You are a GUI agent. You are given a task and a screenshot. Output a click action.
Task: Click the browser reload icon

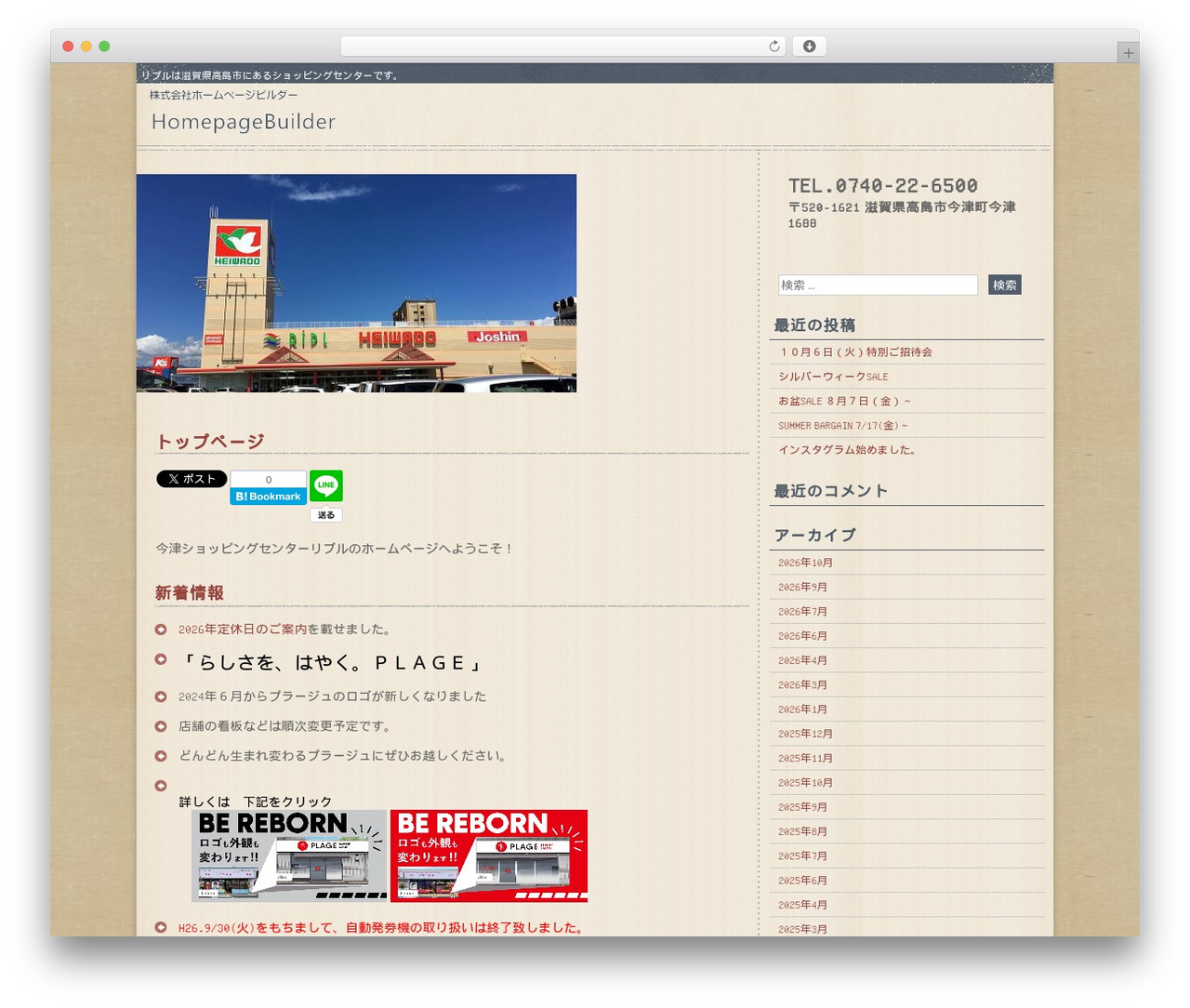773,46
